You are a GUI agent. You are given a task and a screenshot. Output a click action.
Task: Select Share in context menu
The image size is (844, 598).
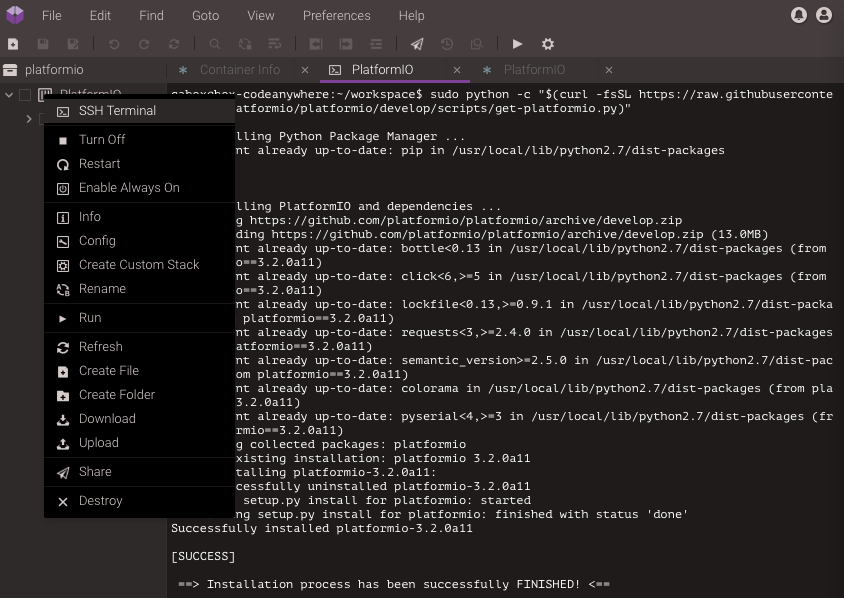click(139, 472)
